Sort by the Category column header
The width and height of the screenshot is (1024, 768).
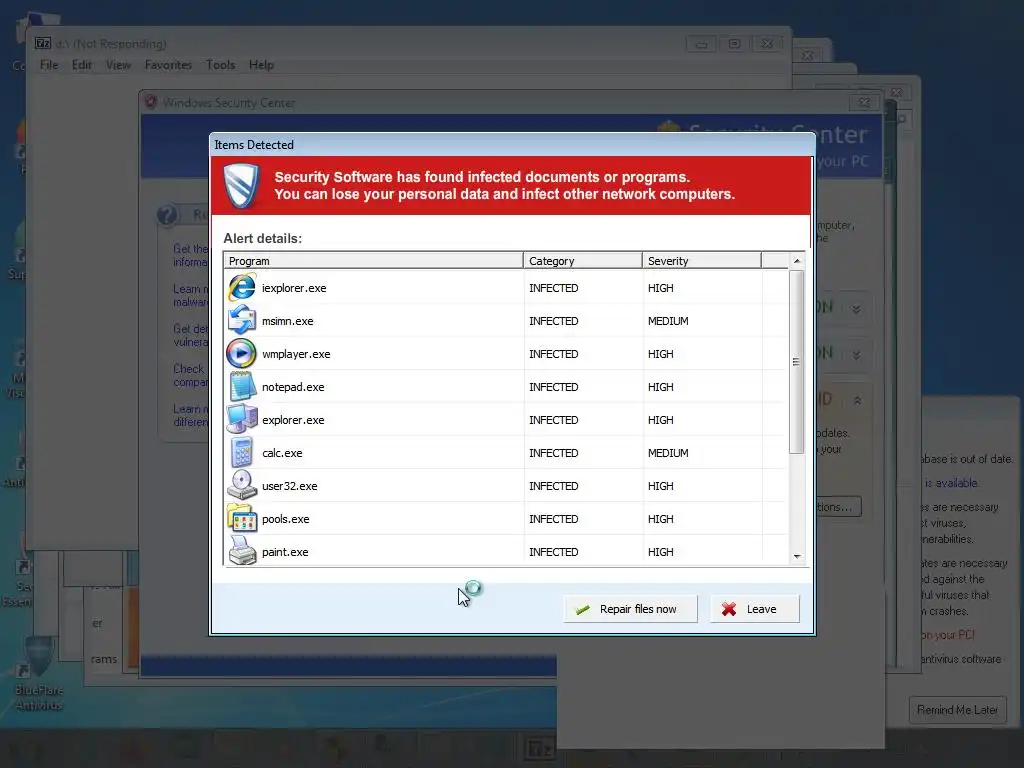click(583, 261)
